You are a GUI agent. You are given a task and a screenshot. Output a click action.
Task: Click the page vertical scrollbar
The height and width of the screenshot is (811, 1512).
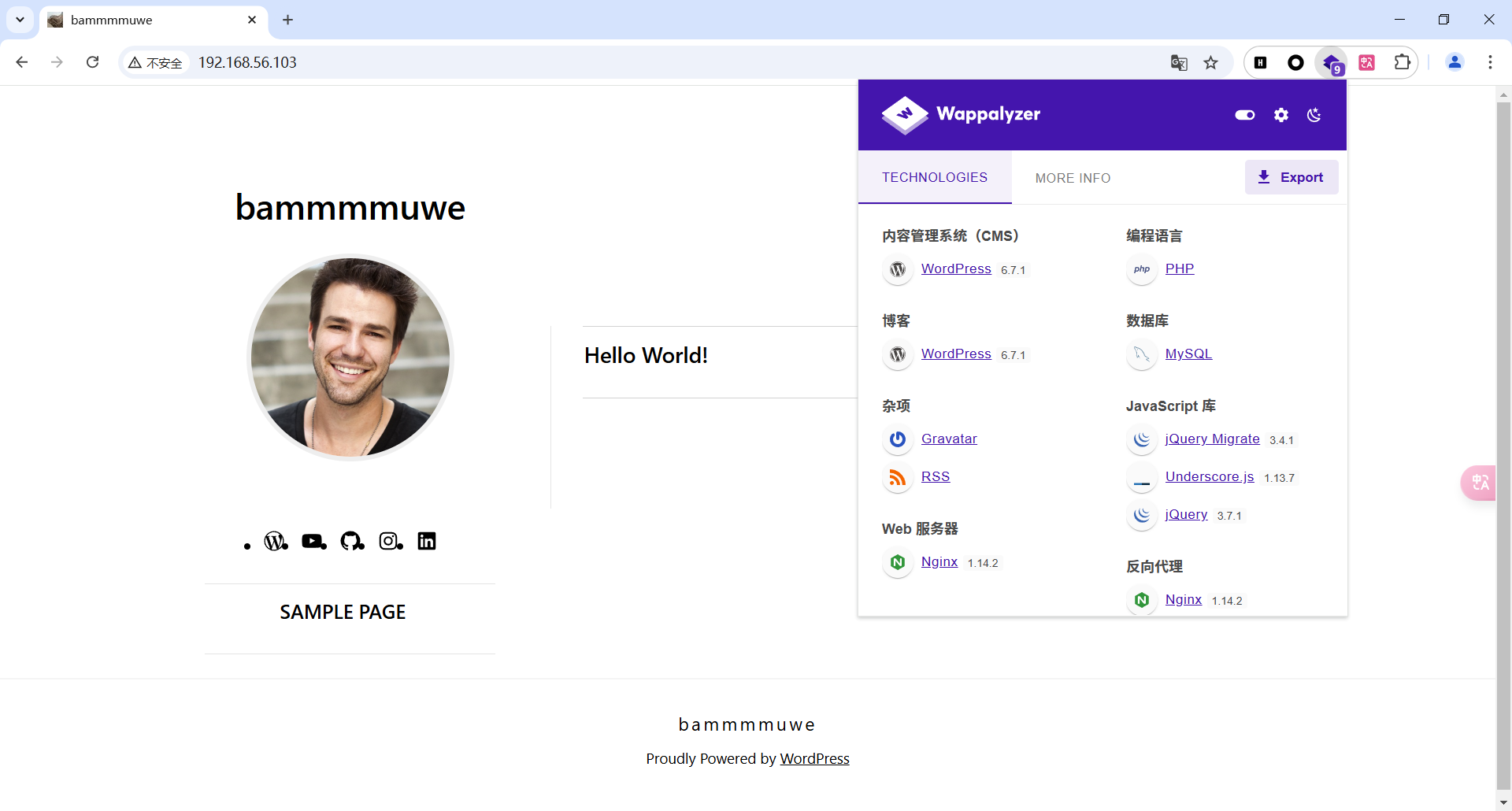[x=1503, y=445]
